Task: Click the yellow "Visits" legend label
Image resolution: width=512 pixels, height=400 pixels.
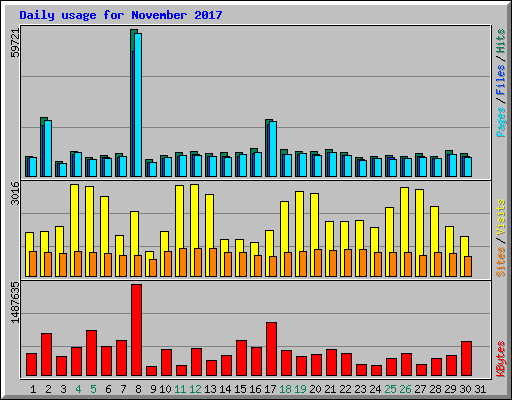Action: click(x=501, y=217)
